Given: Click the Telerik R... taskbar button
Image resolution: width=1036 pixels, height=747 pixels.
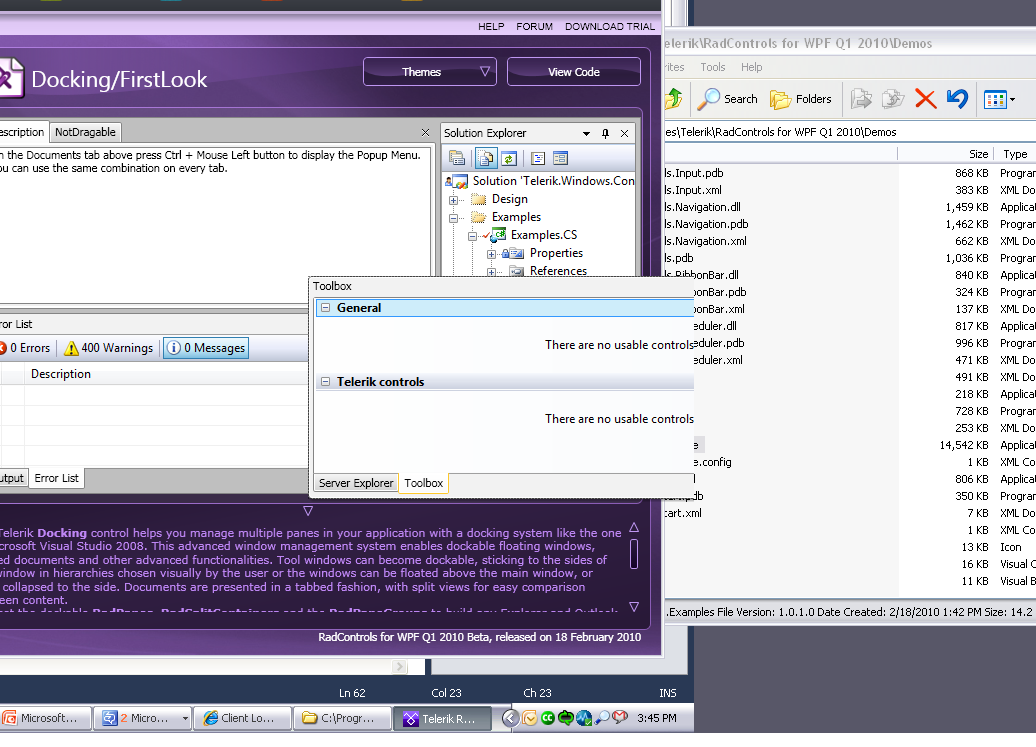Looking at the screenshot, I should pos(443,719).
